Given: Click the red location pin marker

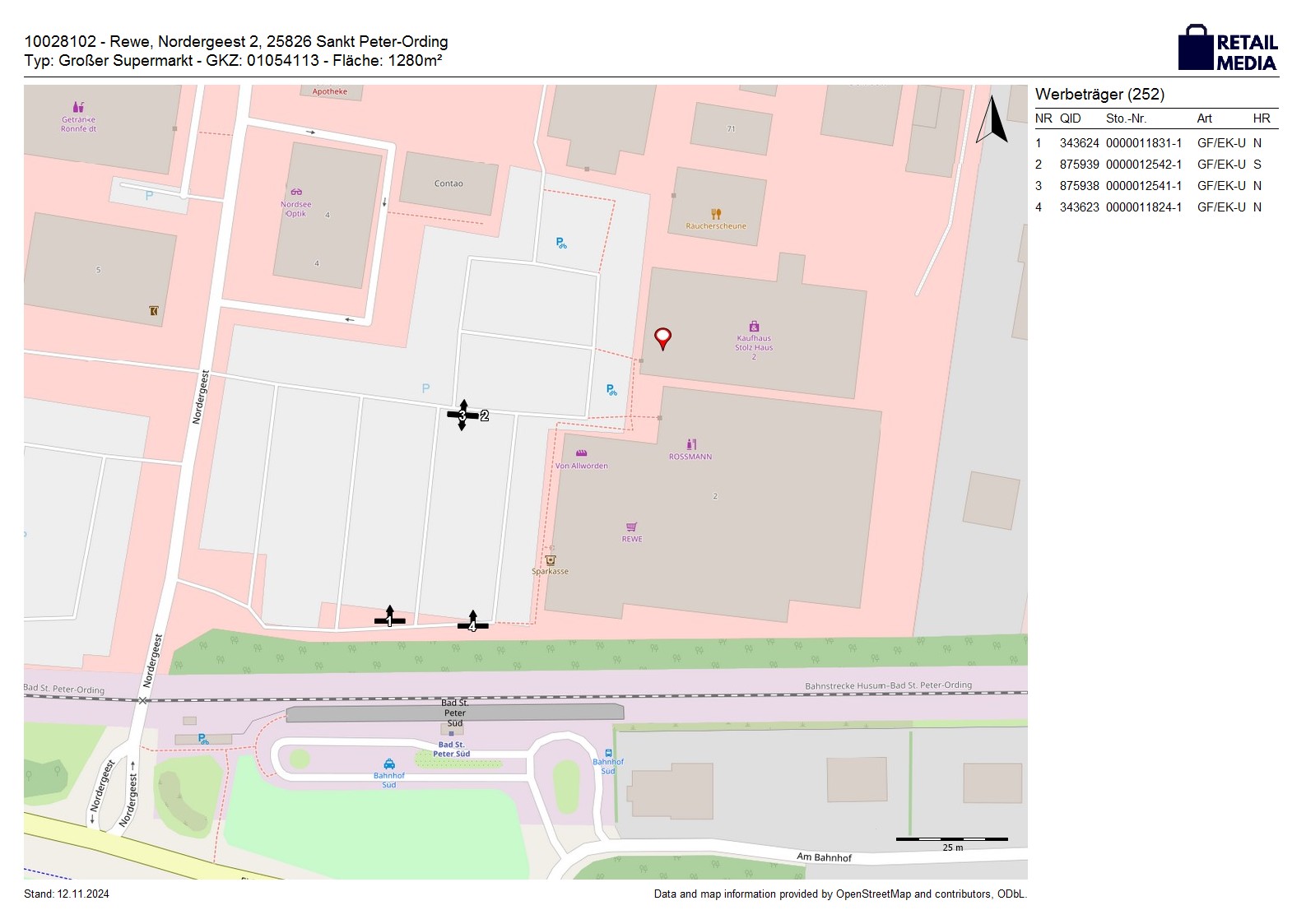Looking at the screenshot, I should point(662,337).
